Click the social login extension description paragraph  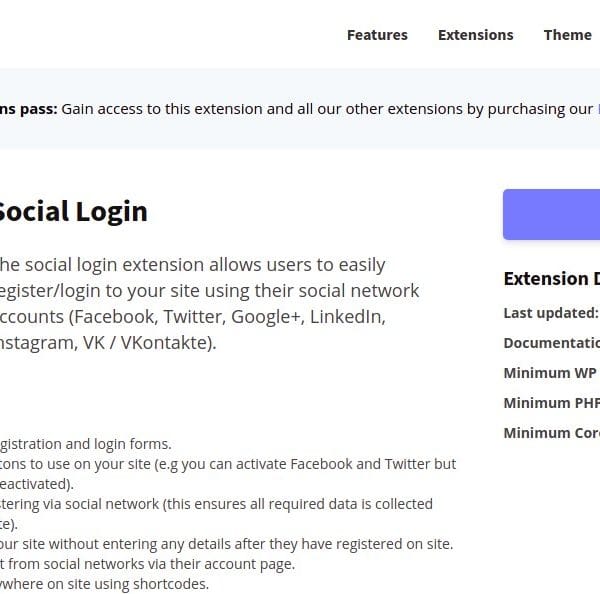pyautogui.click(x=208, y=304)
